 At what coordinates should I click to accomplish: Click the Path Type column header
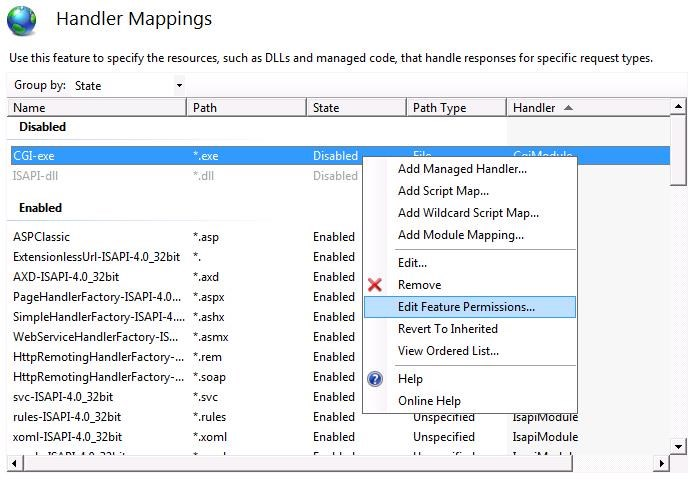click(x=439, y=108)
